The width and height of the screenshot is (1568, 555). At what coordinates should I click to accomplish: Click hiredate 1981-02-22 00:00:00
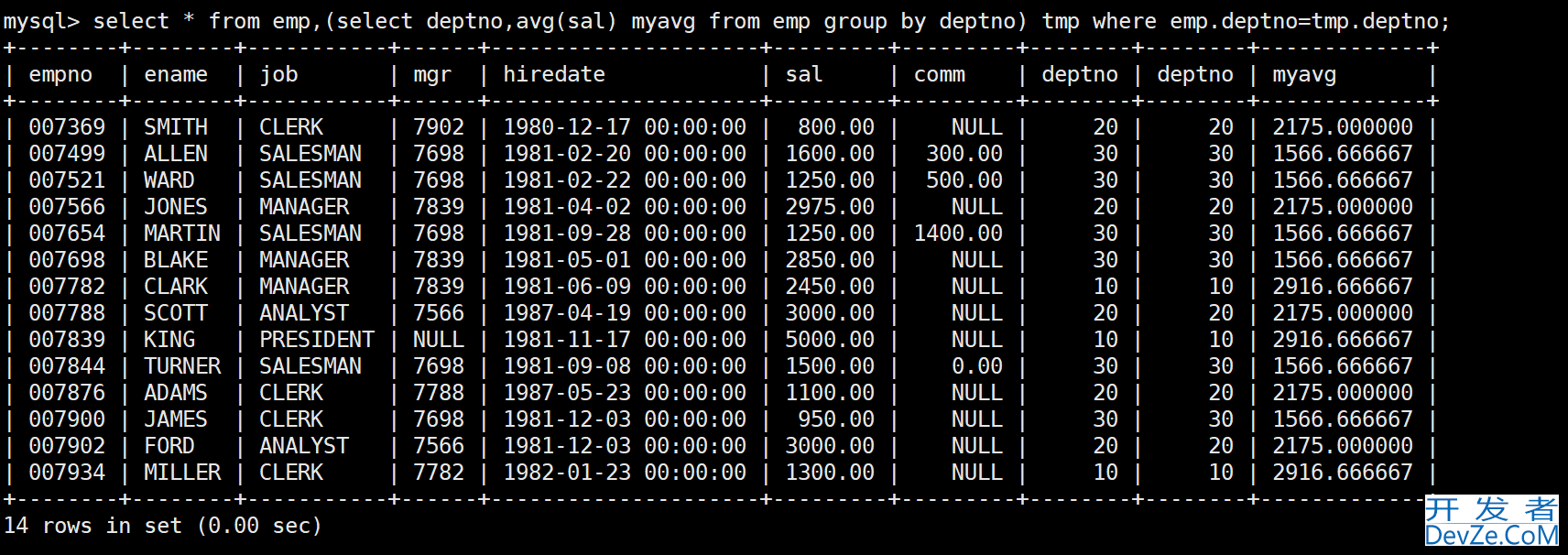[x=625, y=180]
